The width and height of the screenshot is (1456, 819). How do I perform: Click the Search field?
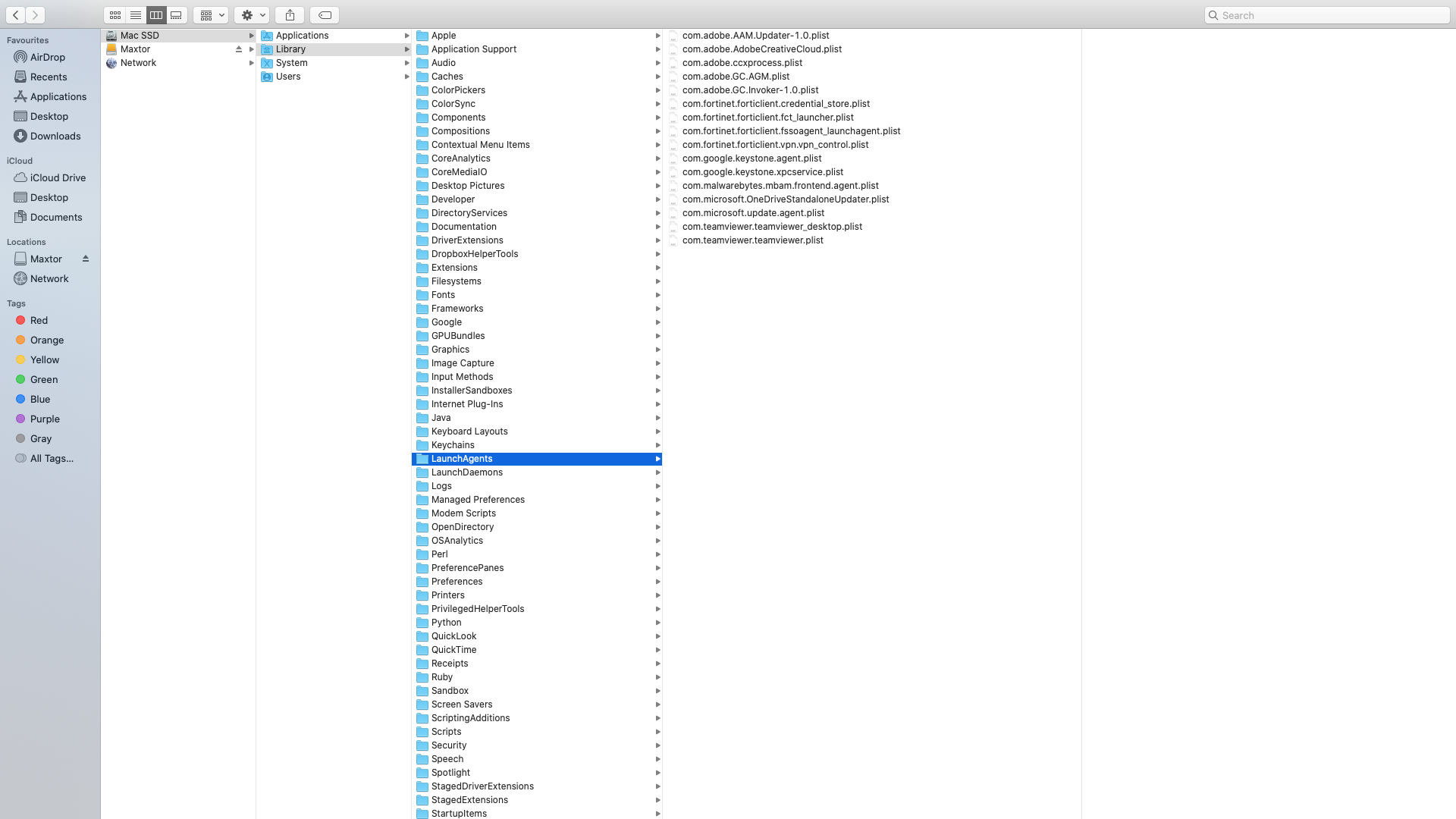click(x=1327, y=15)
